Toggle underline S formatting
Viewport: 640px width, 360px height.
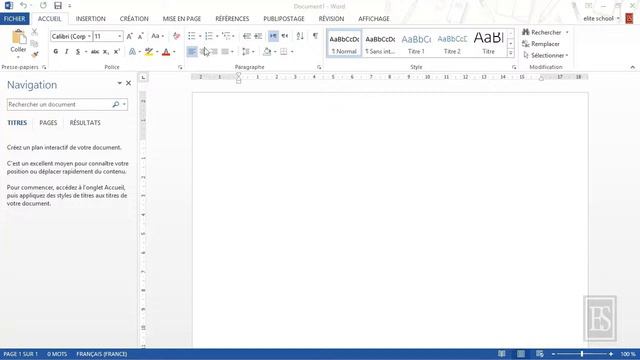click(x=78, y=52)
